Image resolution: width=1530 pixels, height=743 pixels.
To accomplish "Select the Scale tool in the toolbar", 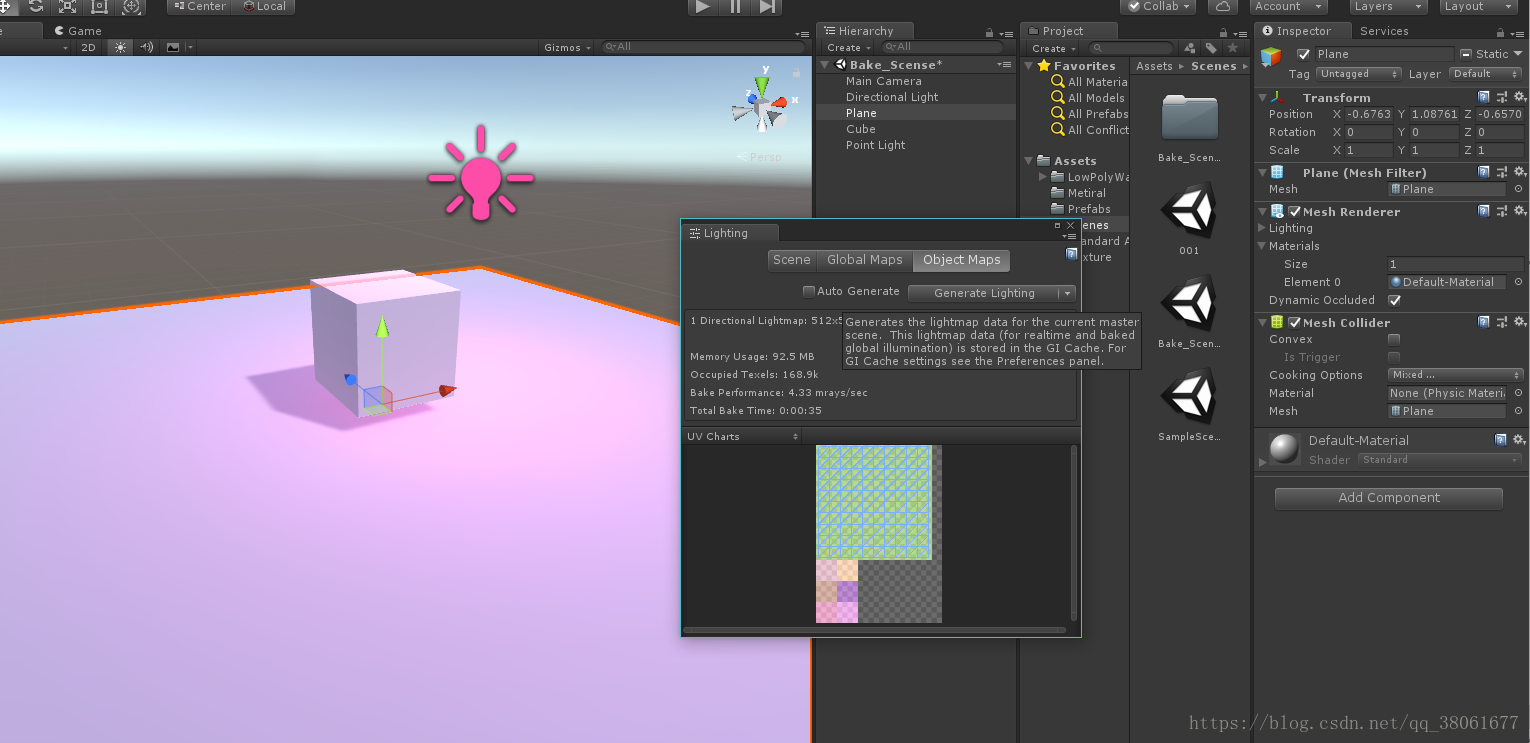I will pos(67,6).
